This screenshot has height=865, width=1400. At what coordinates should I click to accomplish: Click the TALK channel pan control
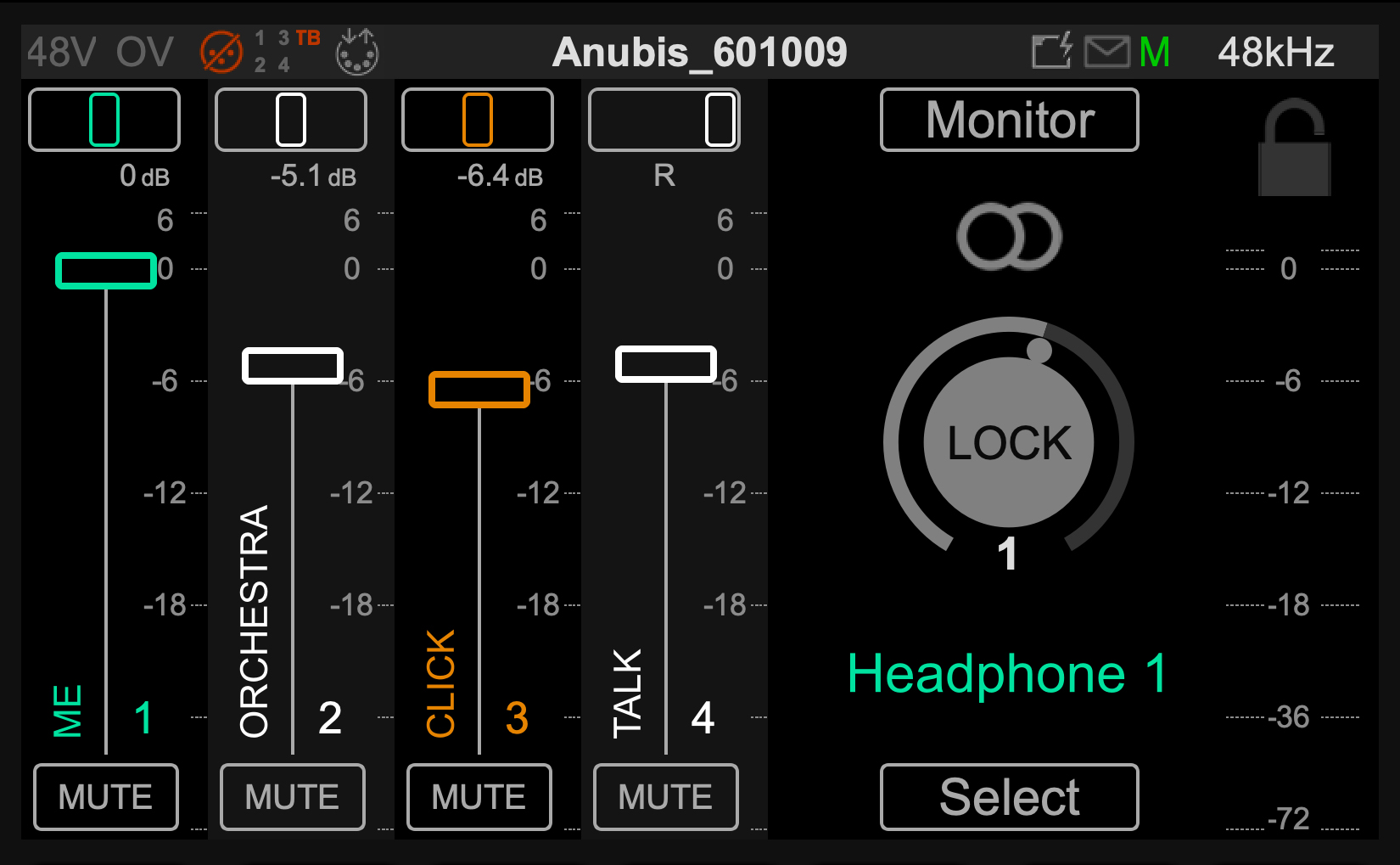[664, 120]
